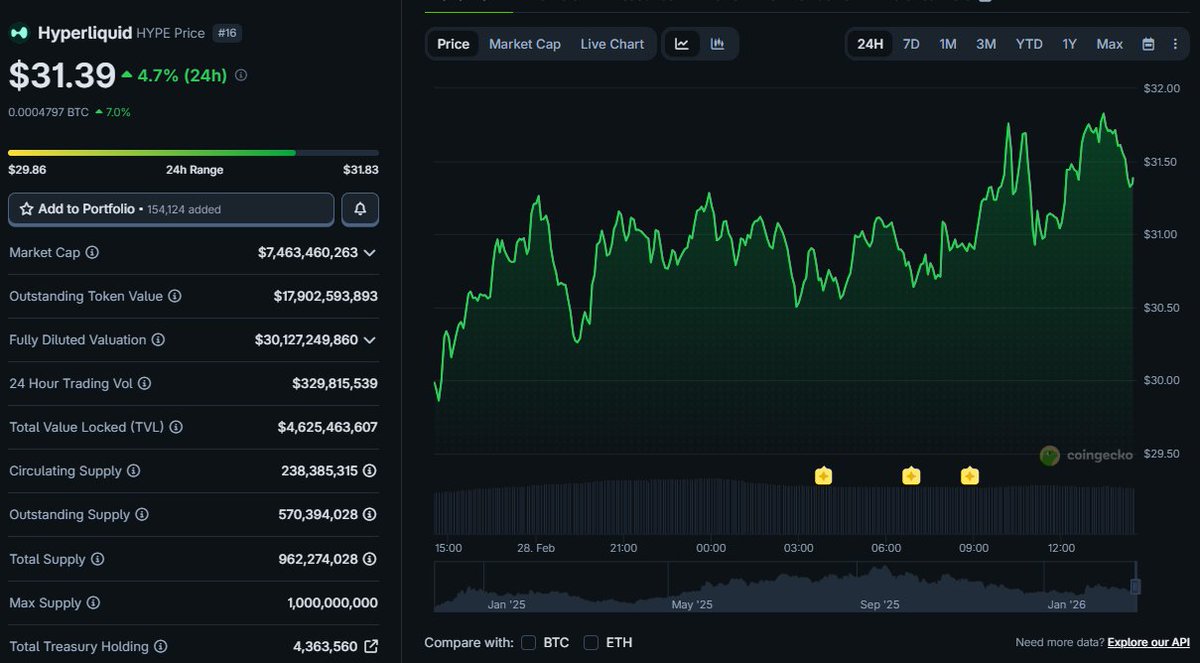Click the info icon beside Circulating Supply label
This screenshot has width=1200, height=663.
pyautogui.click(x=133, y=471)
